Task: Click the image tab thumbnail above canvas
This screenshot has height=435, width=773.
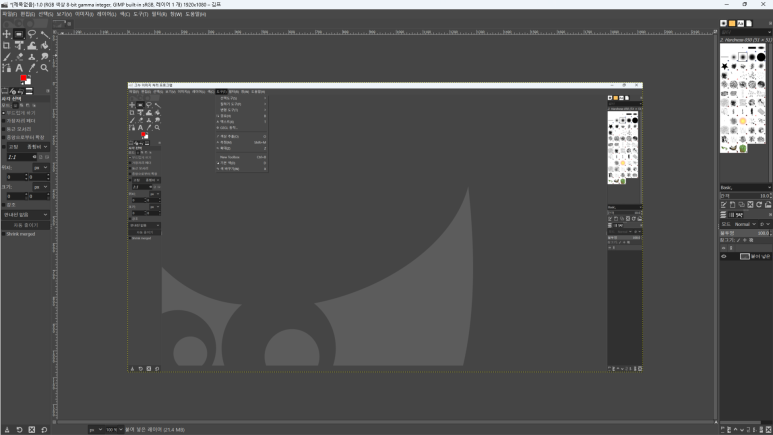Action: (59, 23)
